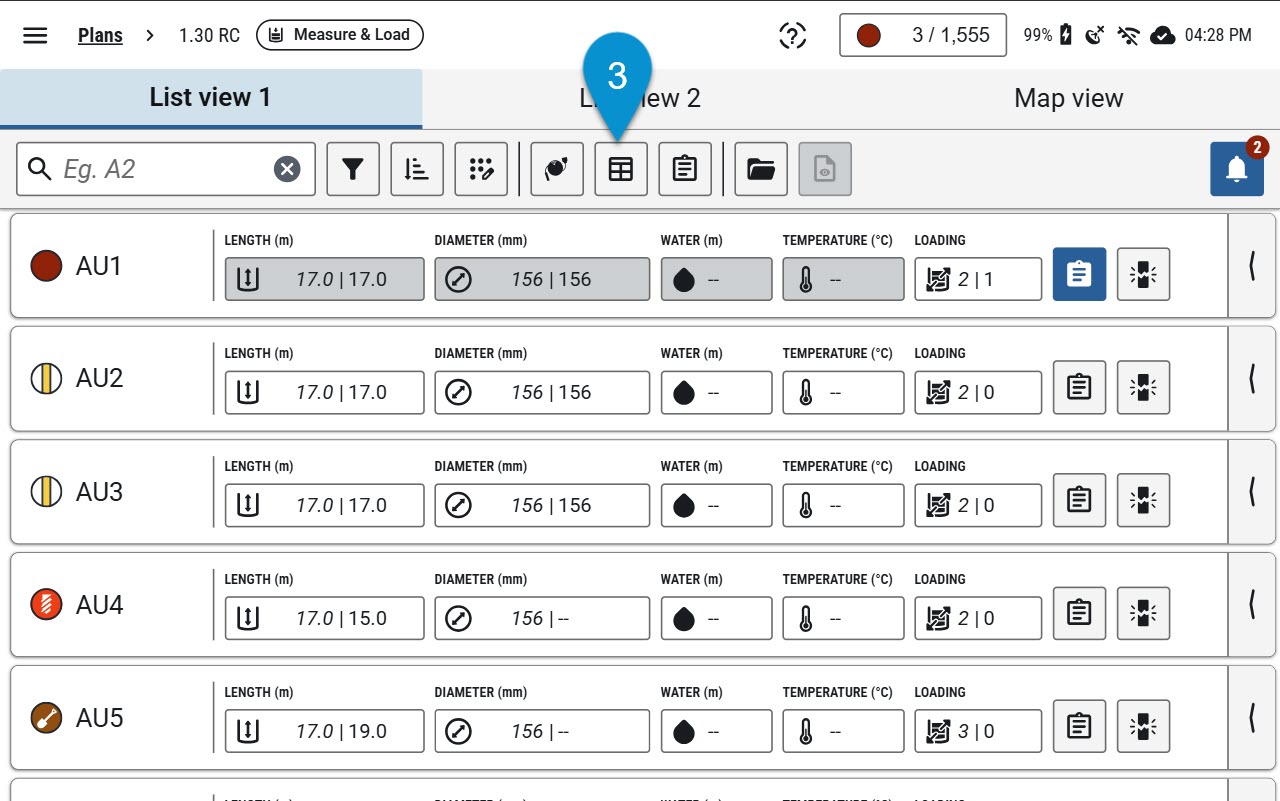
Task: Select the AU1 length field
Action: 324,279
